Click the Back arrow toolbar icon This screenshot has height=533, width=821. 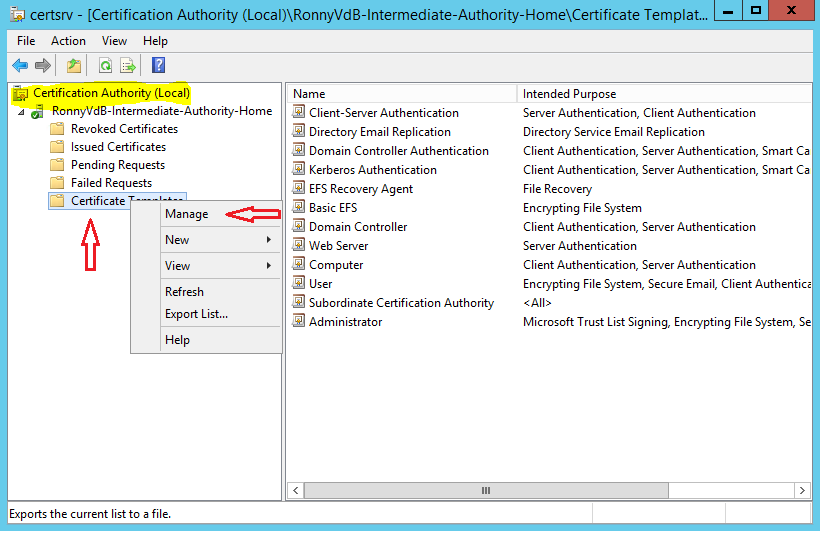(19, 66)
